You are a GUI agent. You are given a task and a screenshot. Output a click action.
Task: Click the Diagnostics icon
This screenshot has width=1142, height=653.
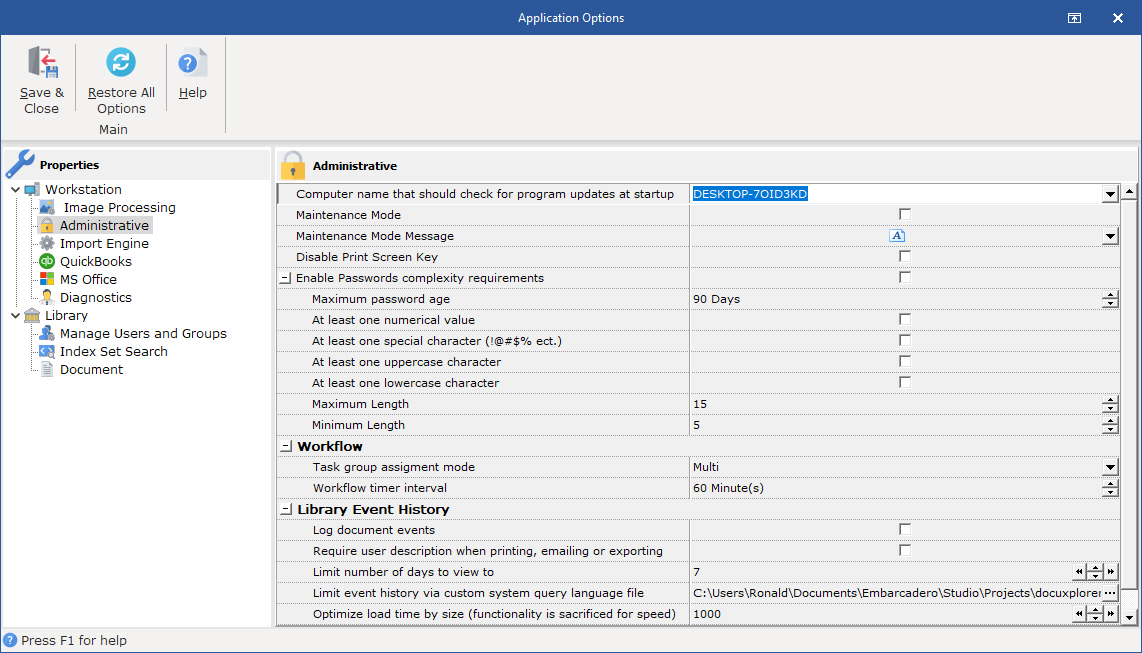click(x=47, y=297)
